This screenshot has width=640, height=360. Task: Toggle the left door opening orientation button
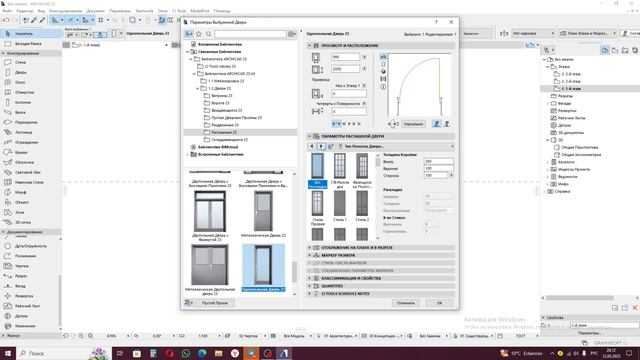click(x=436, y=124)
